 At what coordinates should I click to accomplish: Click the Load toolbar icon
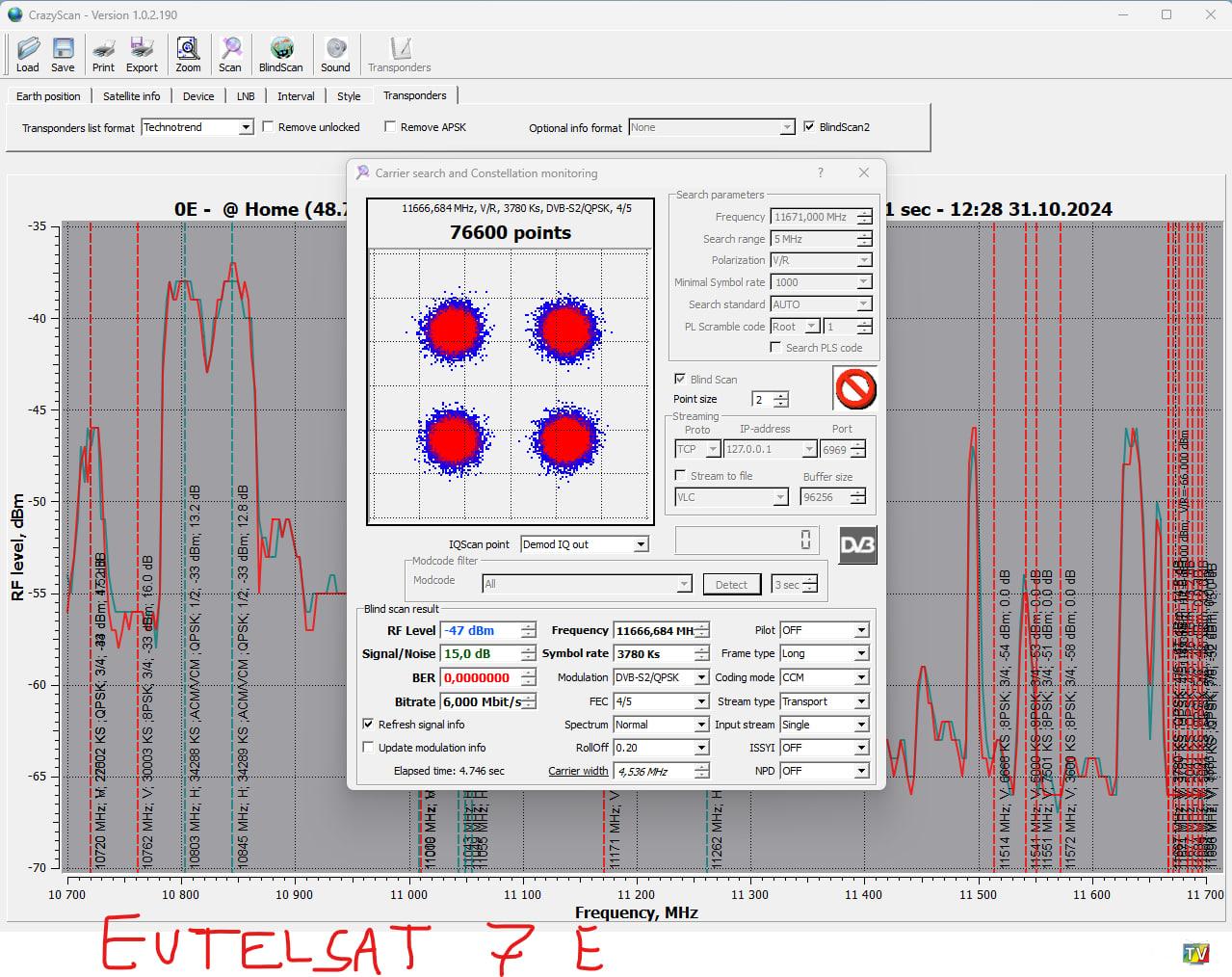tap(28, 54)
